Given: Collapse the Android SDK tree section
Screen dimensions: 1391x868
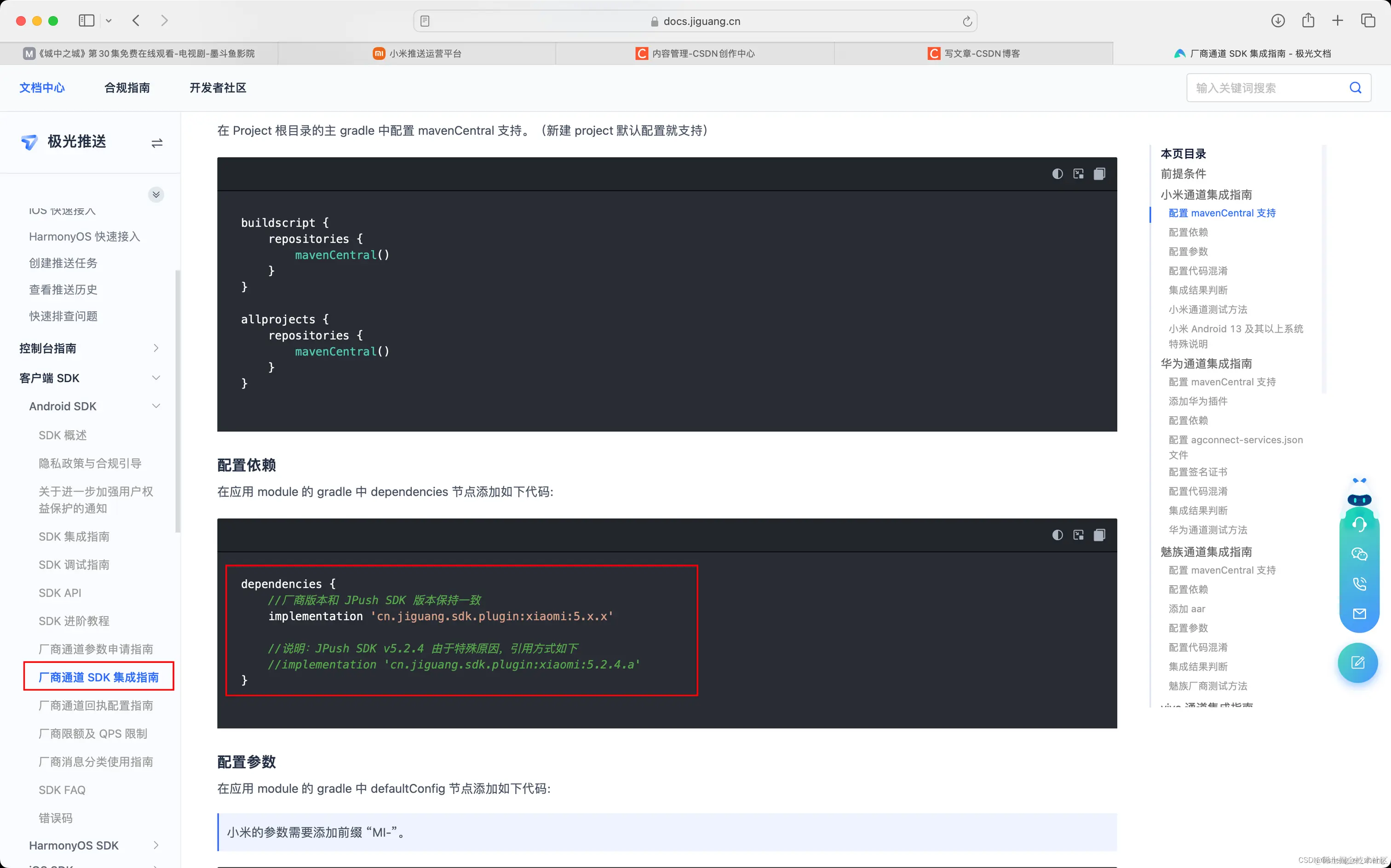Looking at the screenshot, I should pos(155,406).
